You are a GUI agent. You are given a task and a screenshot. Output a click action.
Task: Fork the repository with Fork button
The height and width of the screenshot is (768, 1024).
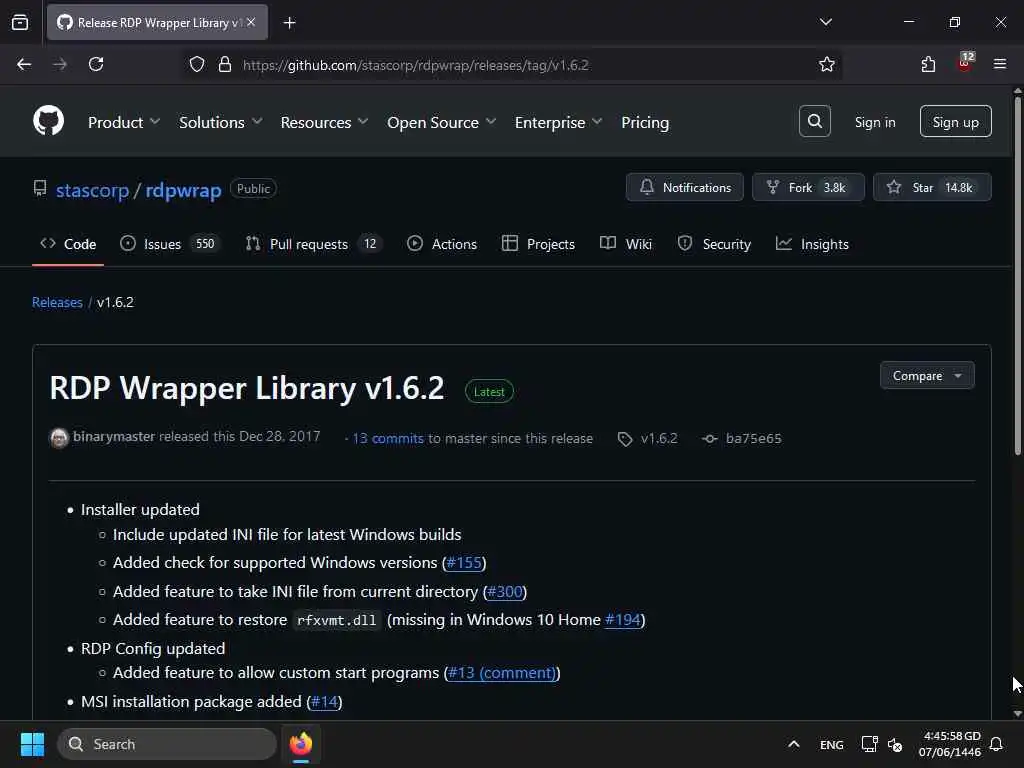[808, 187]
